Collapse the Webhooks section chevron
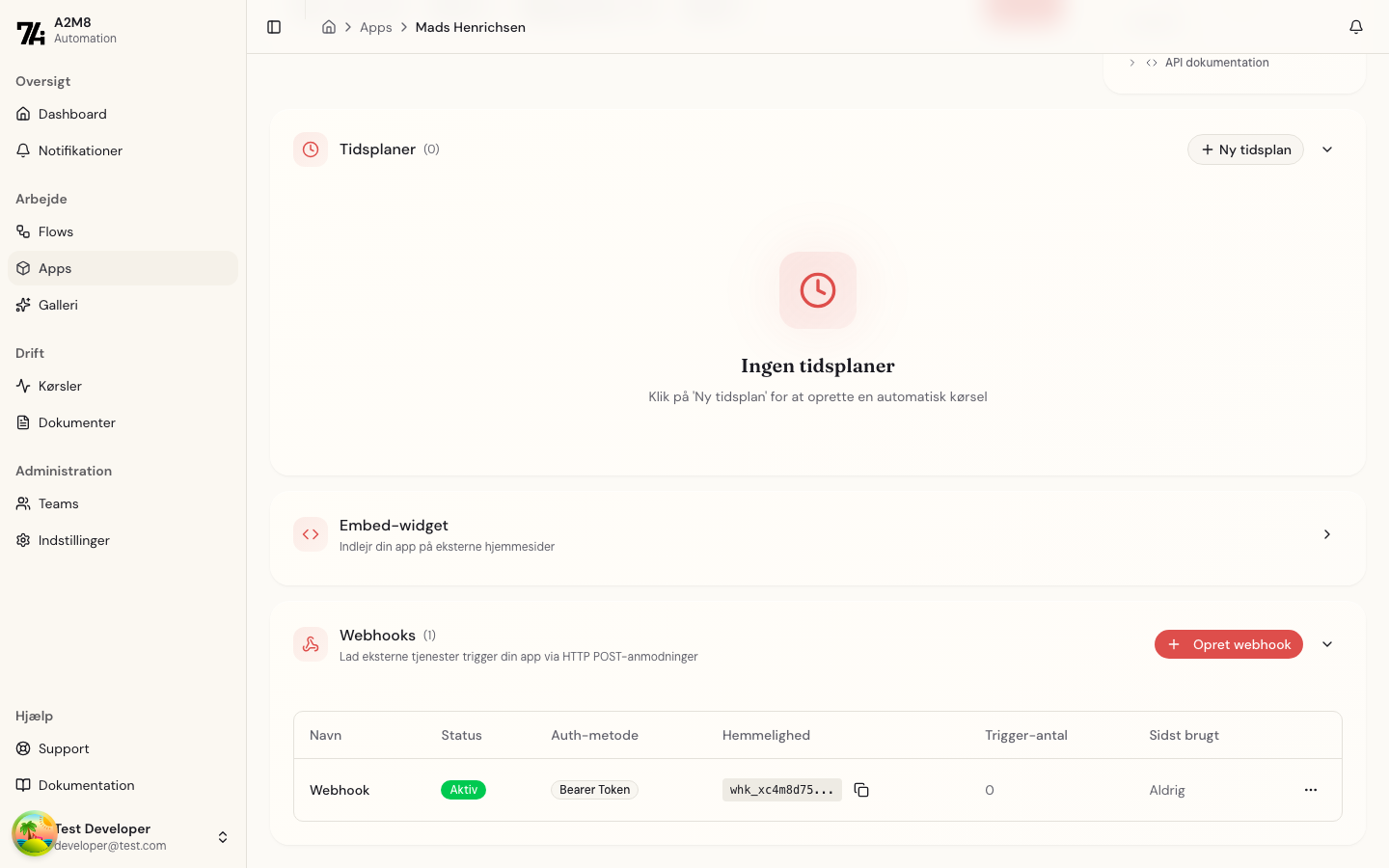1389x868 pixels. 1327,644
